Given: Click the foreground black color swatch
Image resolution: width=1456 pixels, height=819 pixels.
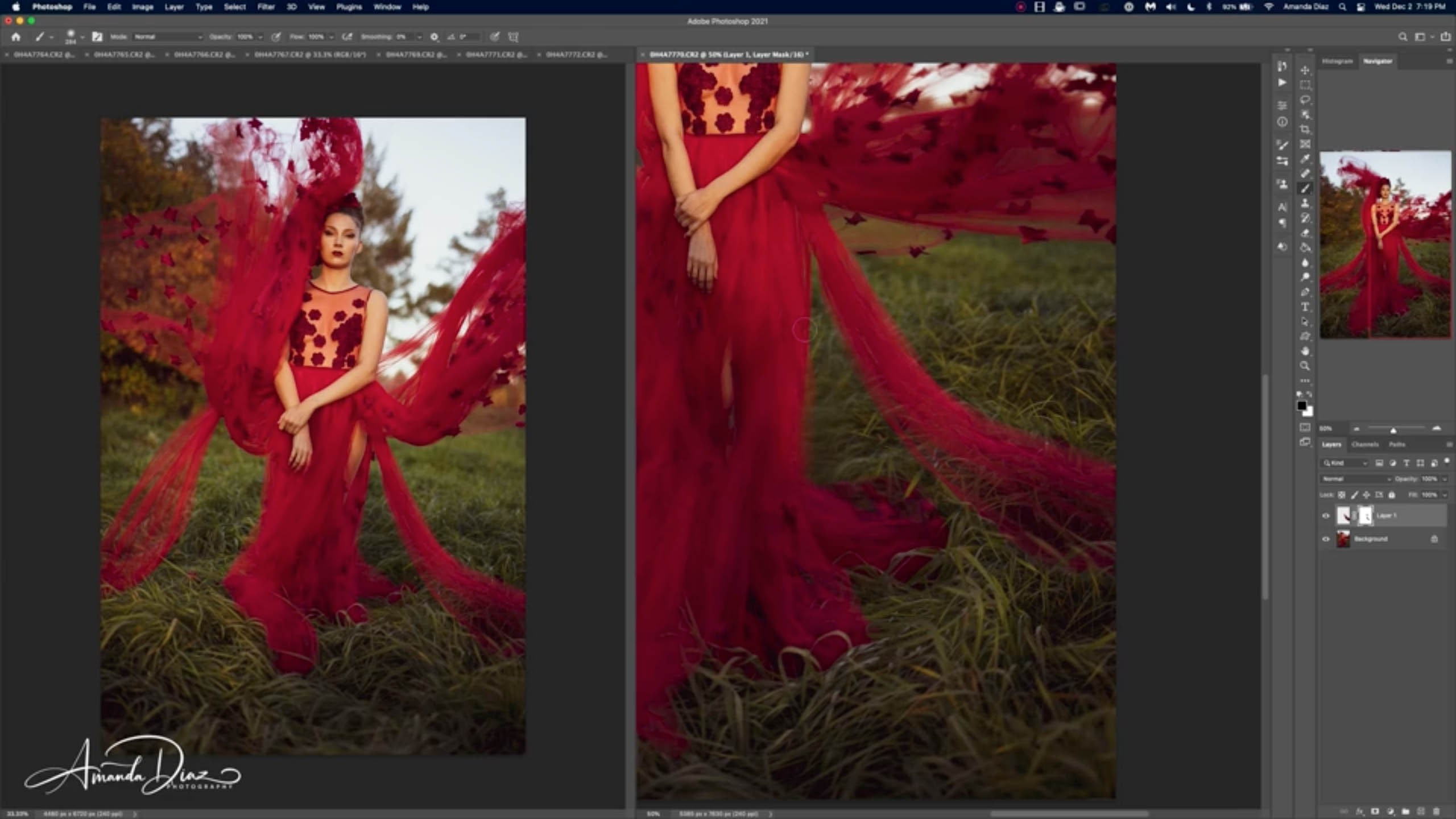Looking at the screenshot, I should (1301, 406).
